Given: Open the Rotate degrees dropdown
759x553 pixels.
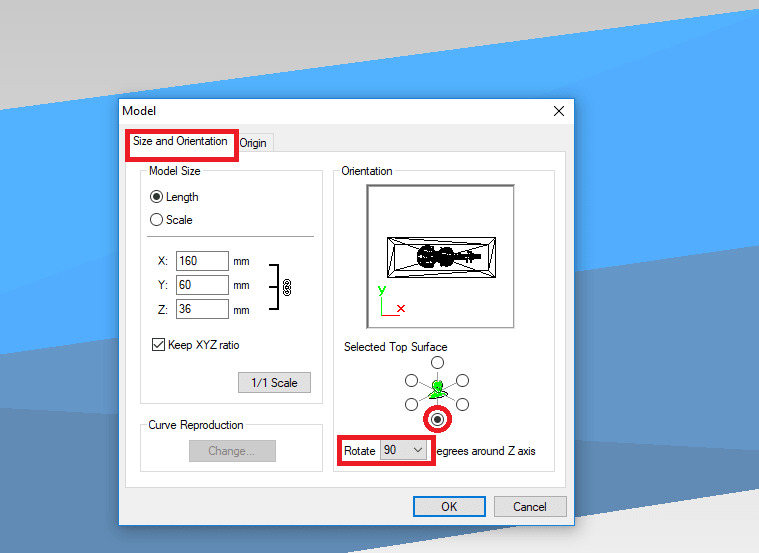Looking at the screenshot, I should pyautogui.click(x=403, y=450).
